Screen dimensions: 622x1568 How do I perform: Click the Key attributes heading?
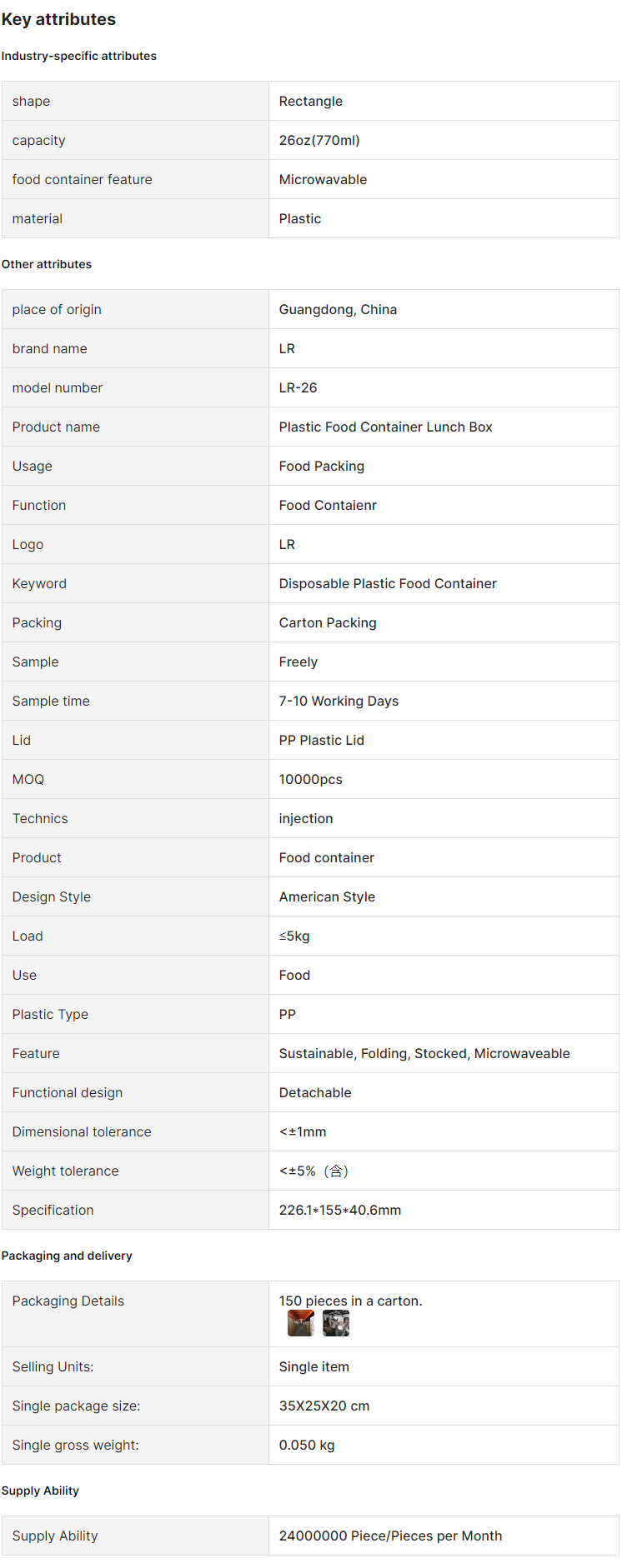[58, 19]
